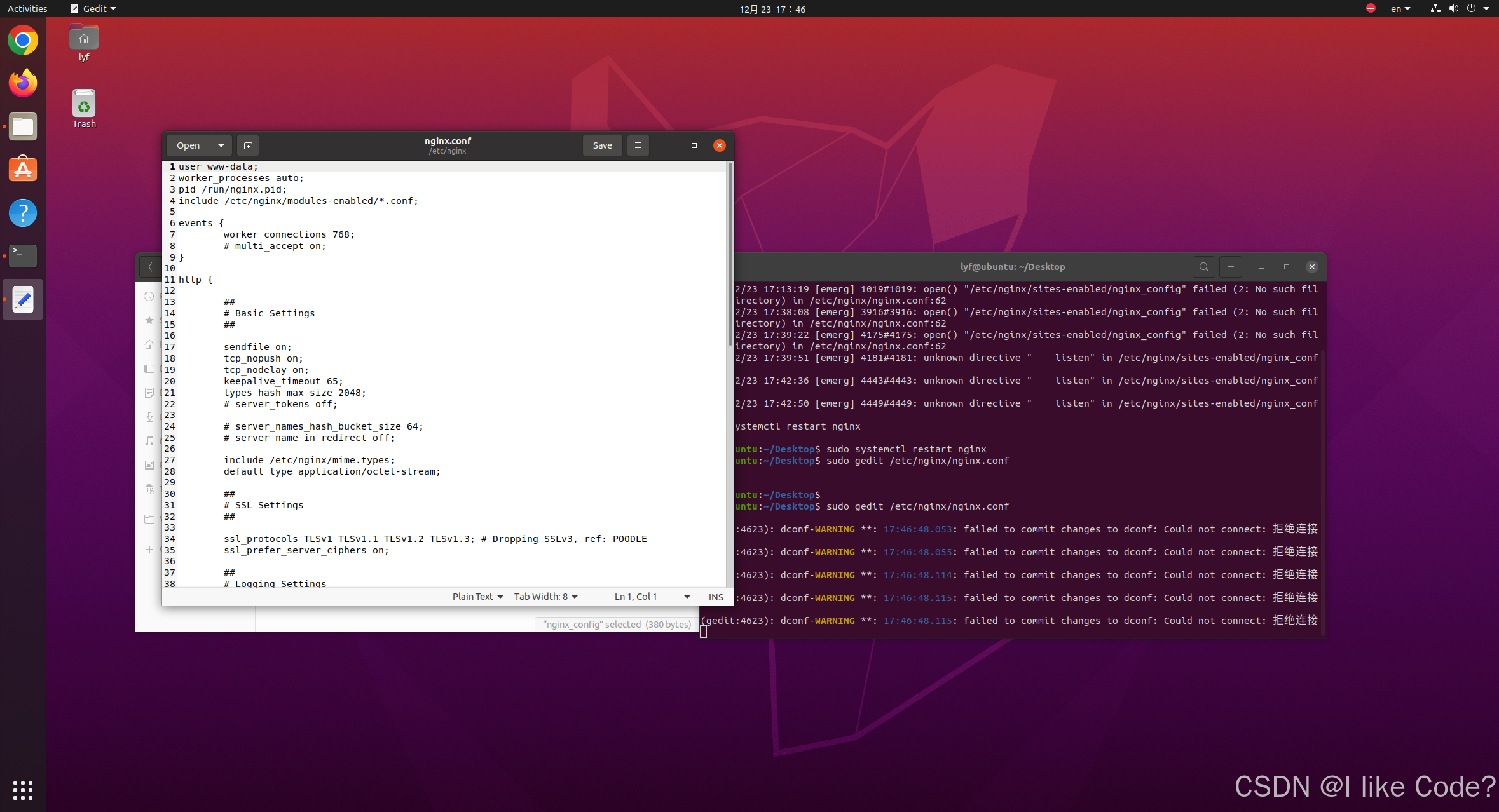Click the terminal search icon
1499x812 pixels.
(1203, 267)
